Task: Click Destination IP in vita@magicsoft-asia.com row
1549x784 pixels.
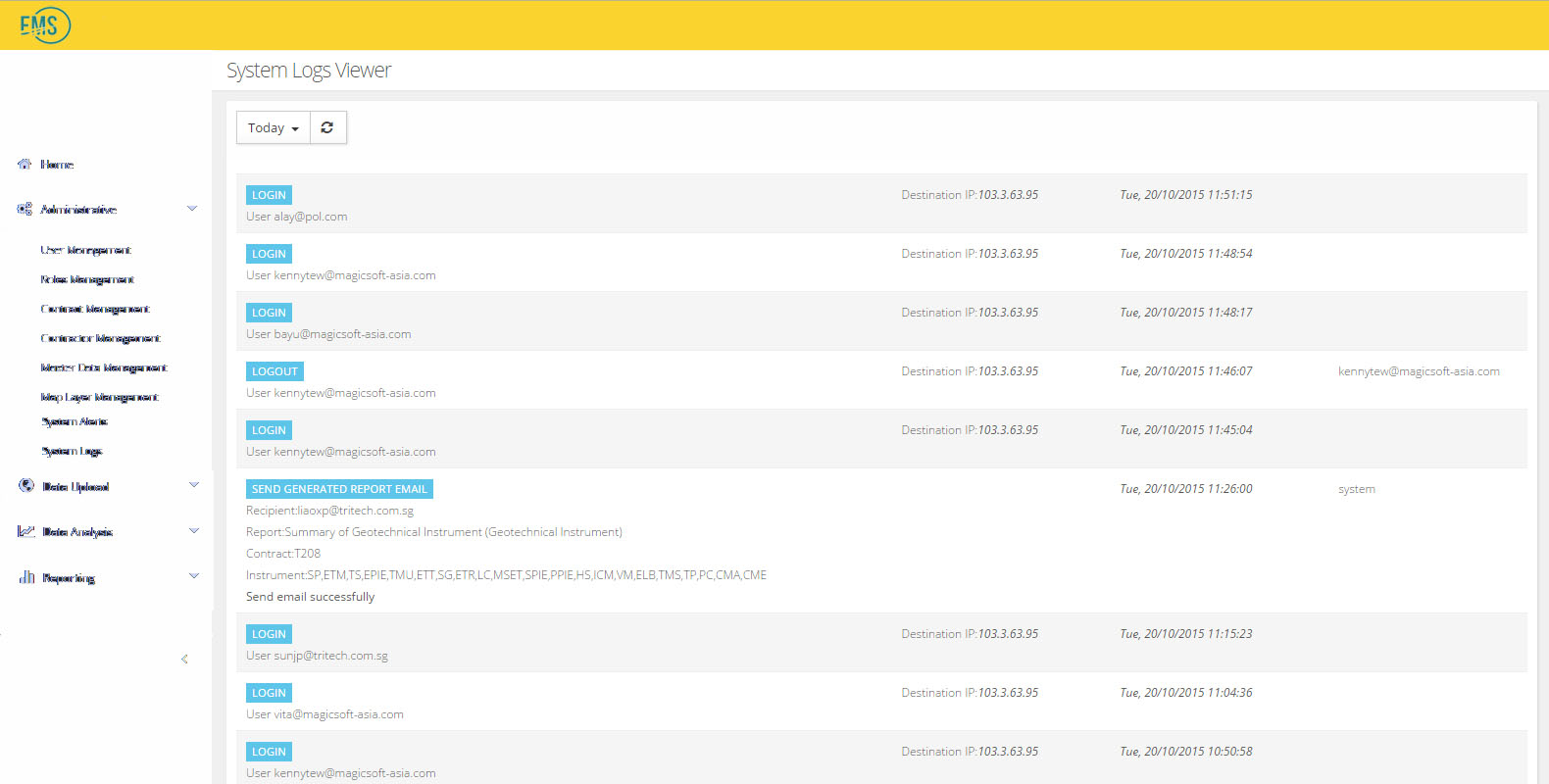Action: click(970, 693)
